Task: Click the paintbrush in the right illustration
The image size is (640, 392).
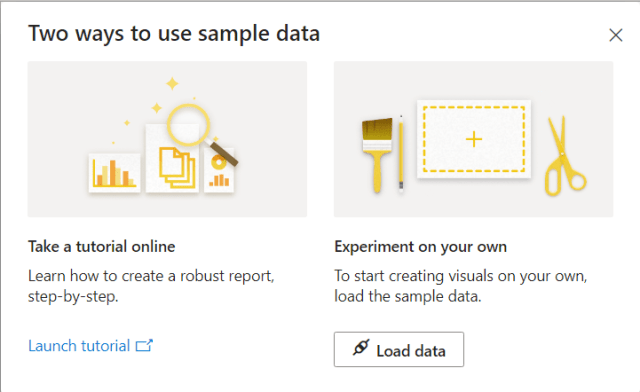Action: (377, 154)
